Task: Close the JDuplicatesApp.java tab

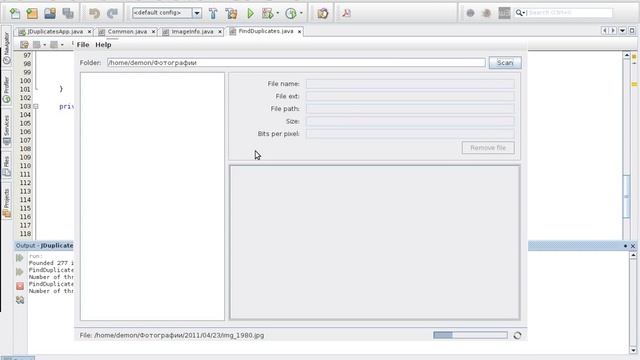Action: coord(89,31)
